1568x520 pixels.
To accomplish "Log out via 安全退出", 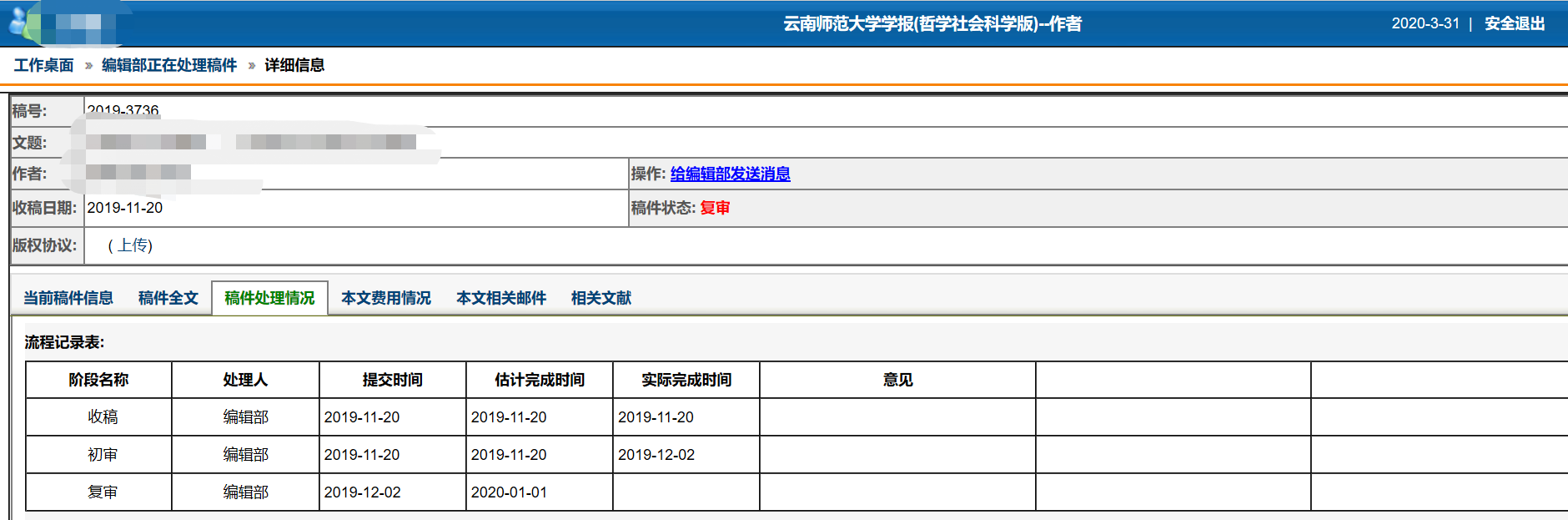I will coord(1514,23).
